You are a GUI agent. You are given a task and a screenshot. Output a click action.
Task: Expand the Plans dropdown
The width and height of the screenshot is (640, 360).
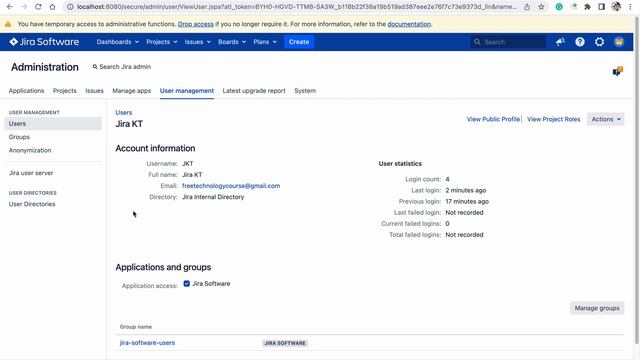click(265, 42)
